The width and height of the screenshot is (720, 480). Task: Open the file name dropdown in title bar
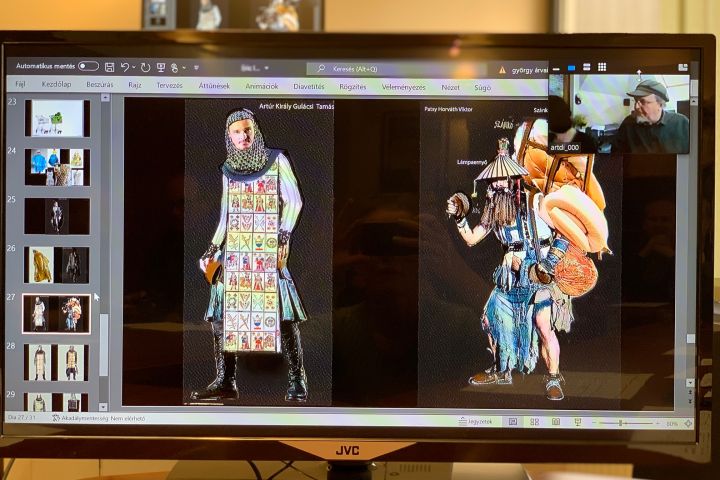click(266, 68)
